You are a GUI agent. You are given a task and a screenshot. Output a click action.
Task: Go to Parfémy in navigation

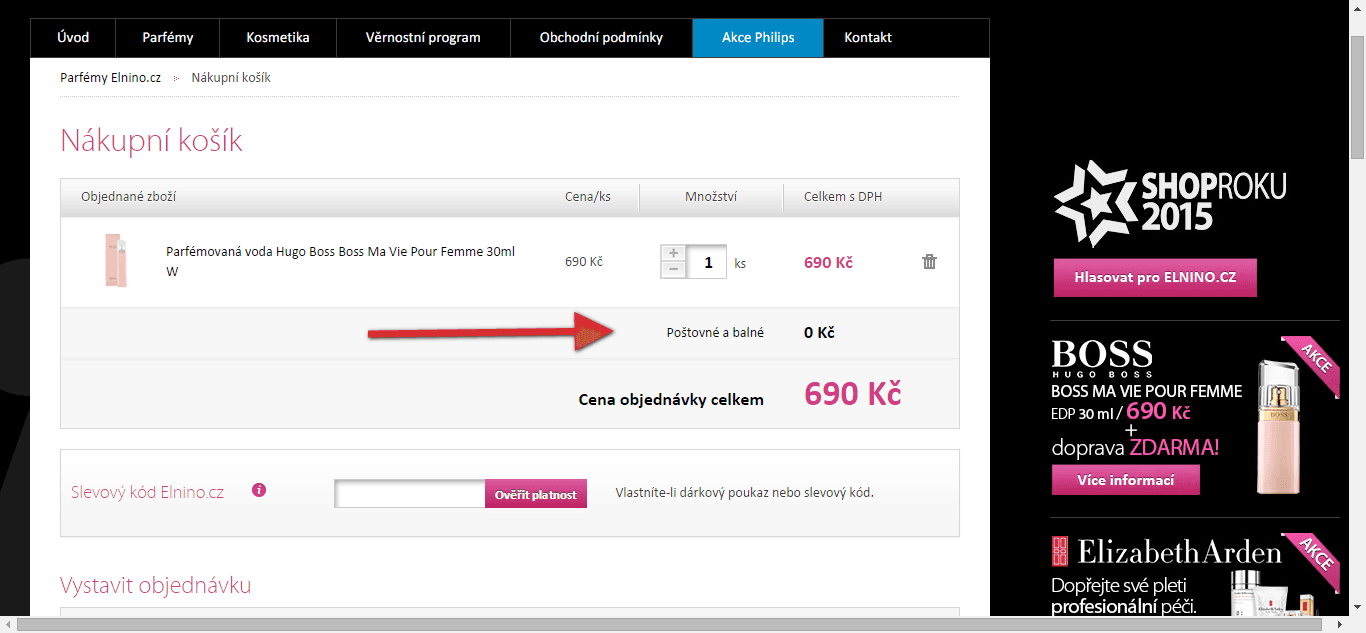[x=166, y=38]
